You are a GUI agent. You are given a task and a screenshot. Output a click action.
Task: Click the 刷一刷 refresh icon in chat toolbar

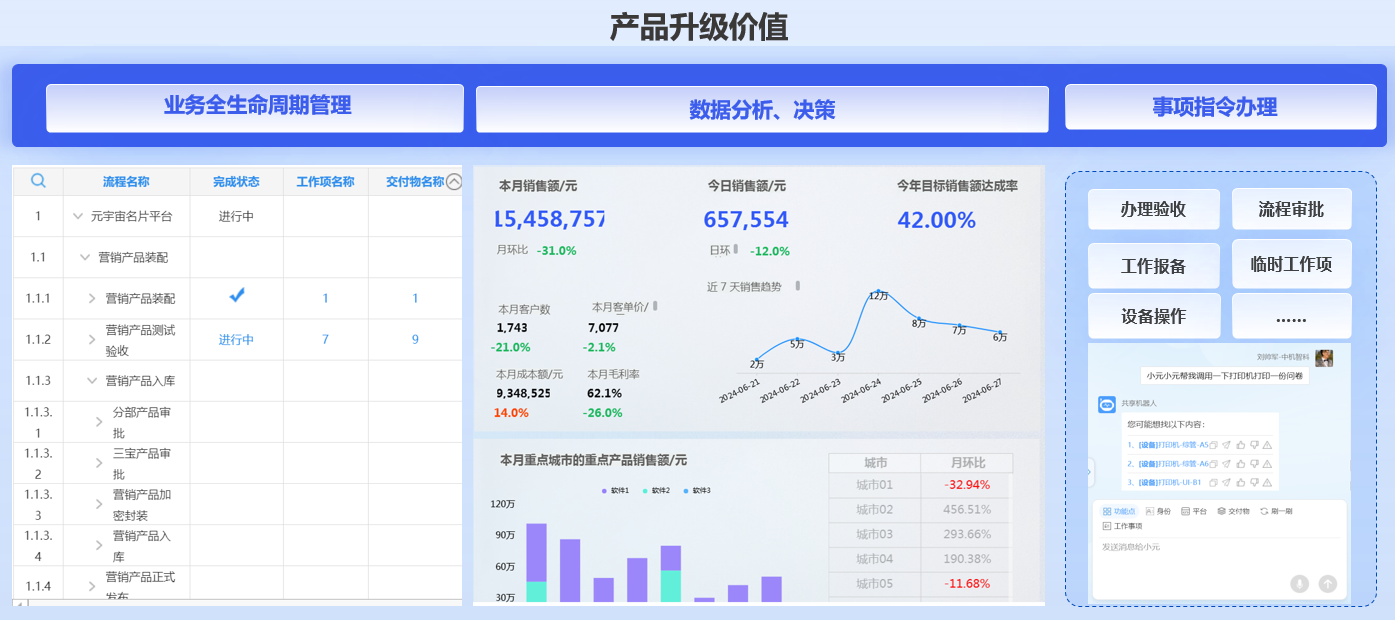coord(1264,511)
